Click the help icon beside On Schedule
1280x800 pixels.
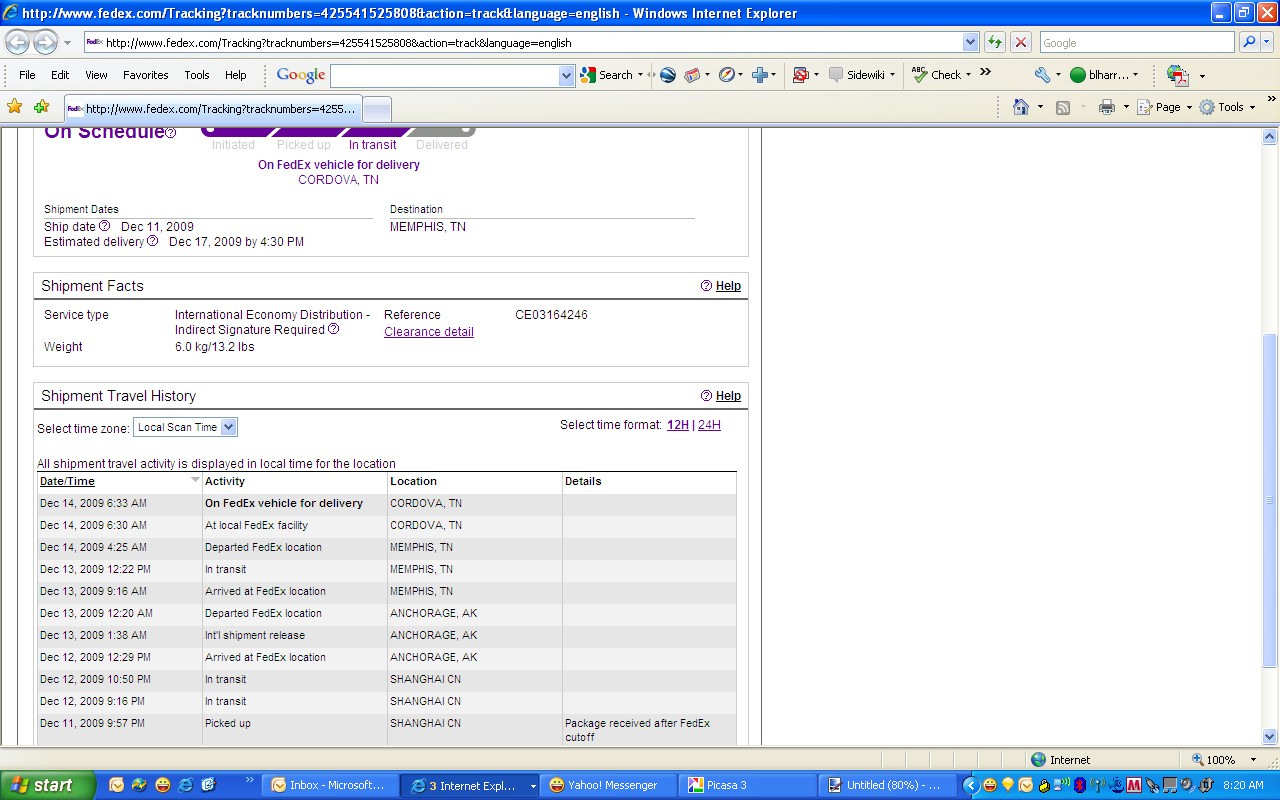coord(170,133)
